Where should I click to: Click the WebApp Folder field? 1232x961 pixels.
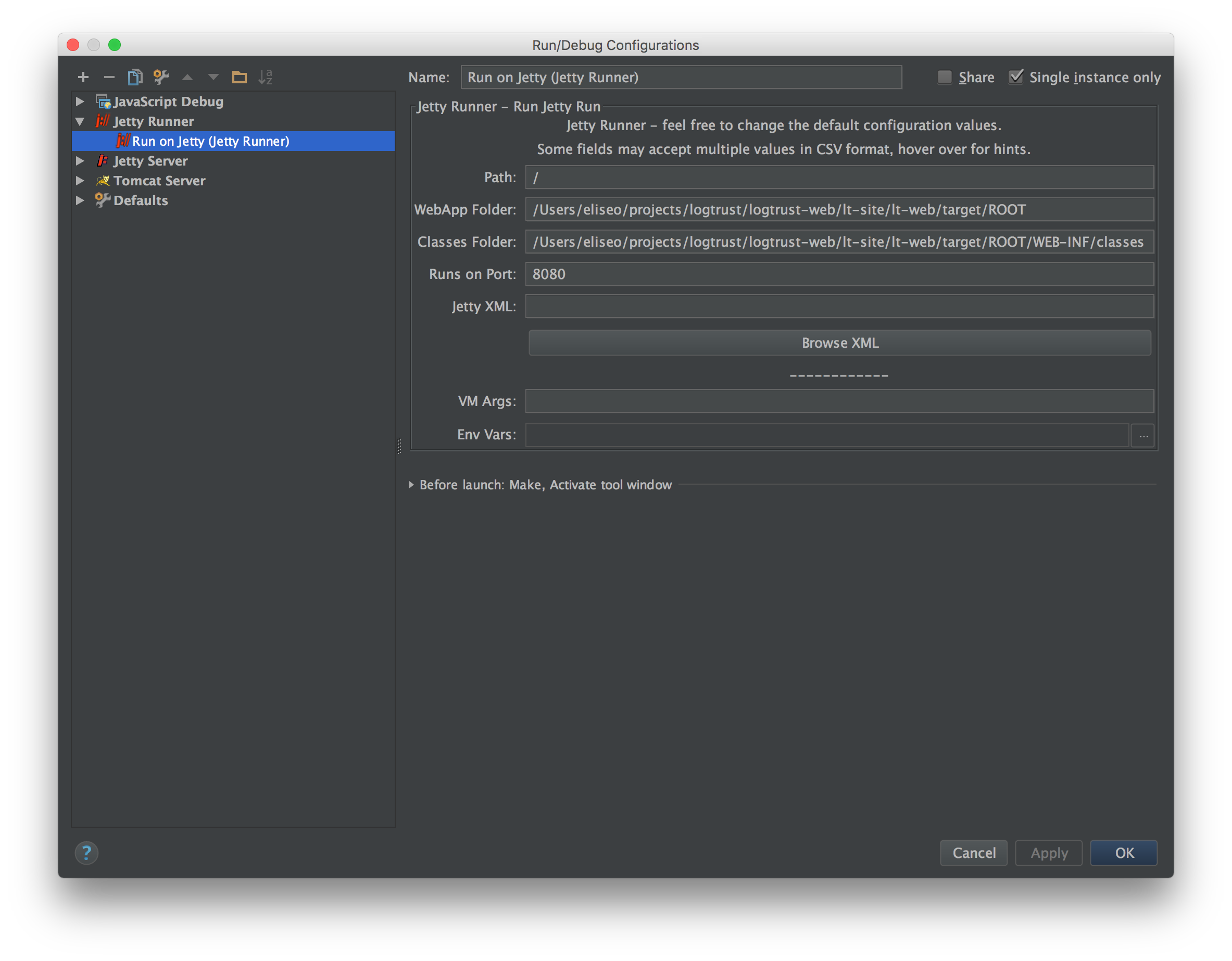tap(839, 210)
